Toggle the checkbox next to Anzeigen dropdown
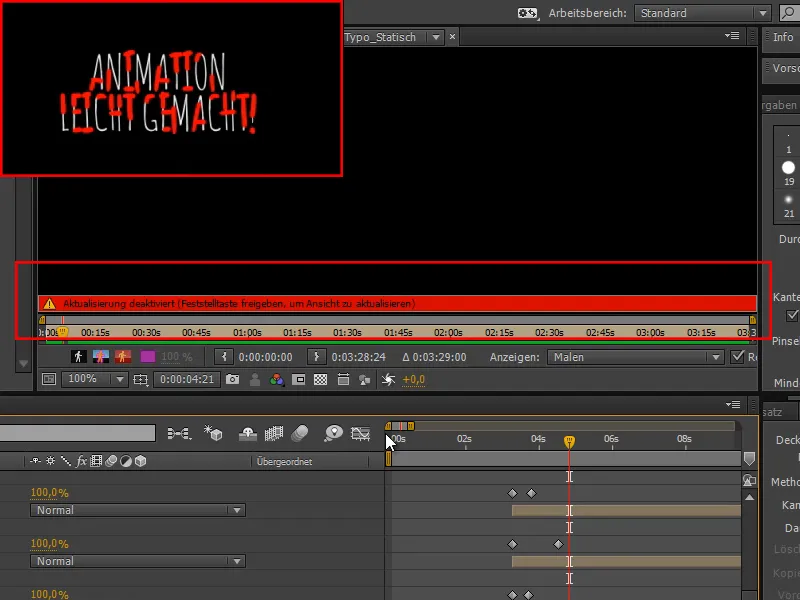 point(737,357)
